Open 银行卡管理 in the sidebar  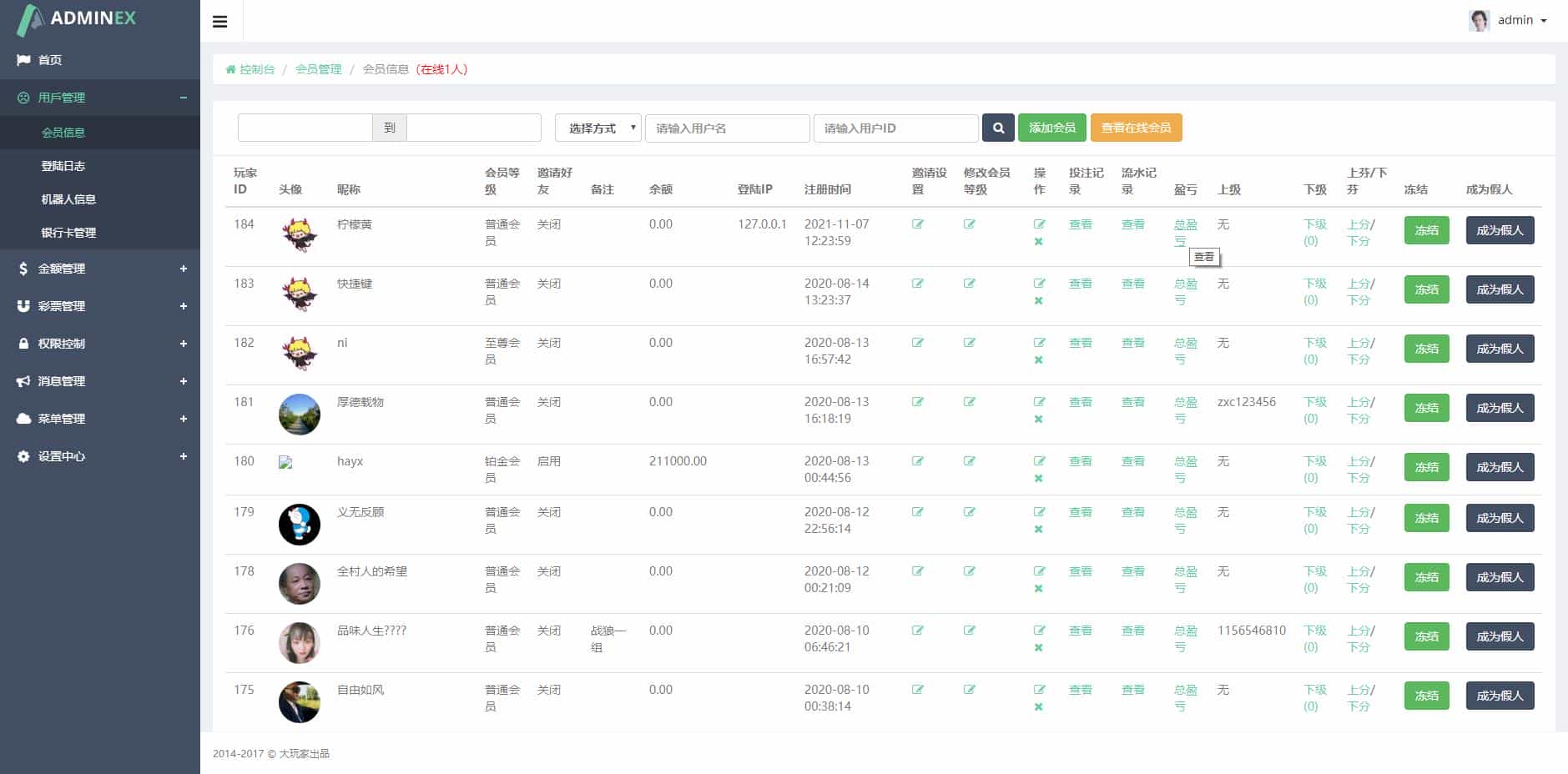click(68, 233)
